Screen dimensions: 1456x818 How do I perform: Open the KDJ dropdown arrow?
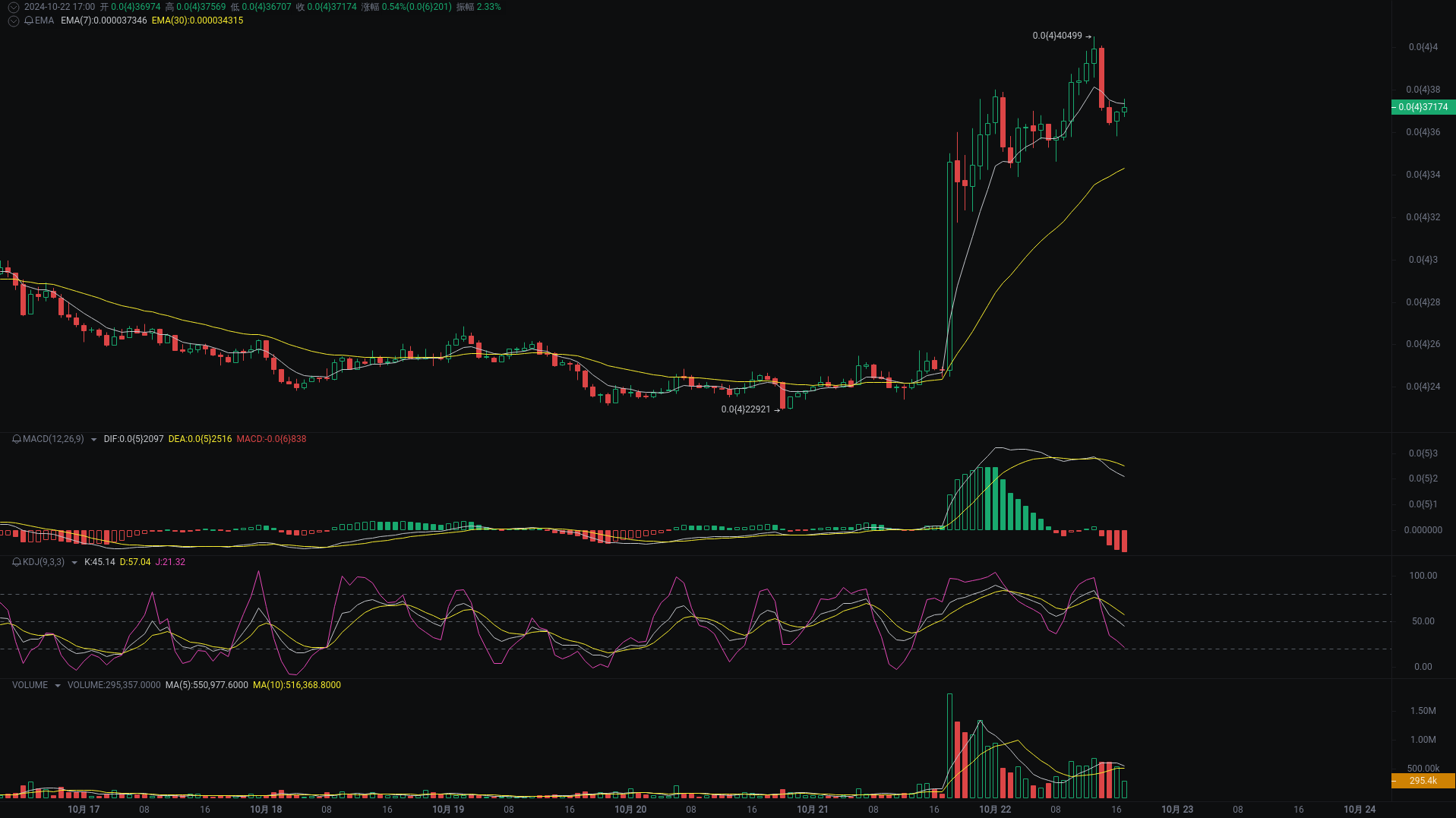[74, 562]
